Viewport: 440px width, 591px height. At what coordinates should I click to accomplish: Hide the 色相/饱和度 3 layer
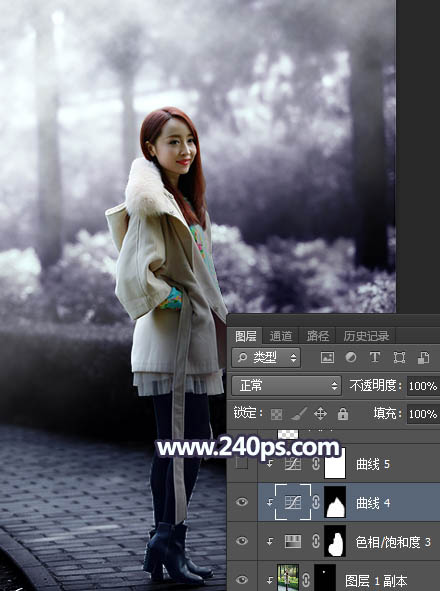point(242,541)
